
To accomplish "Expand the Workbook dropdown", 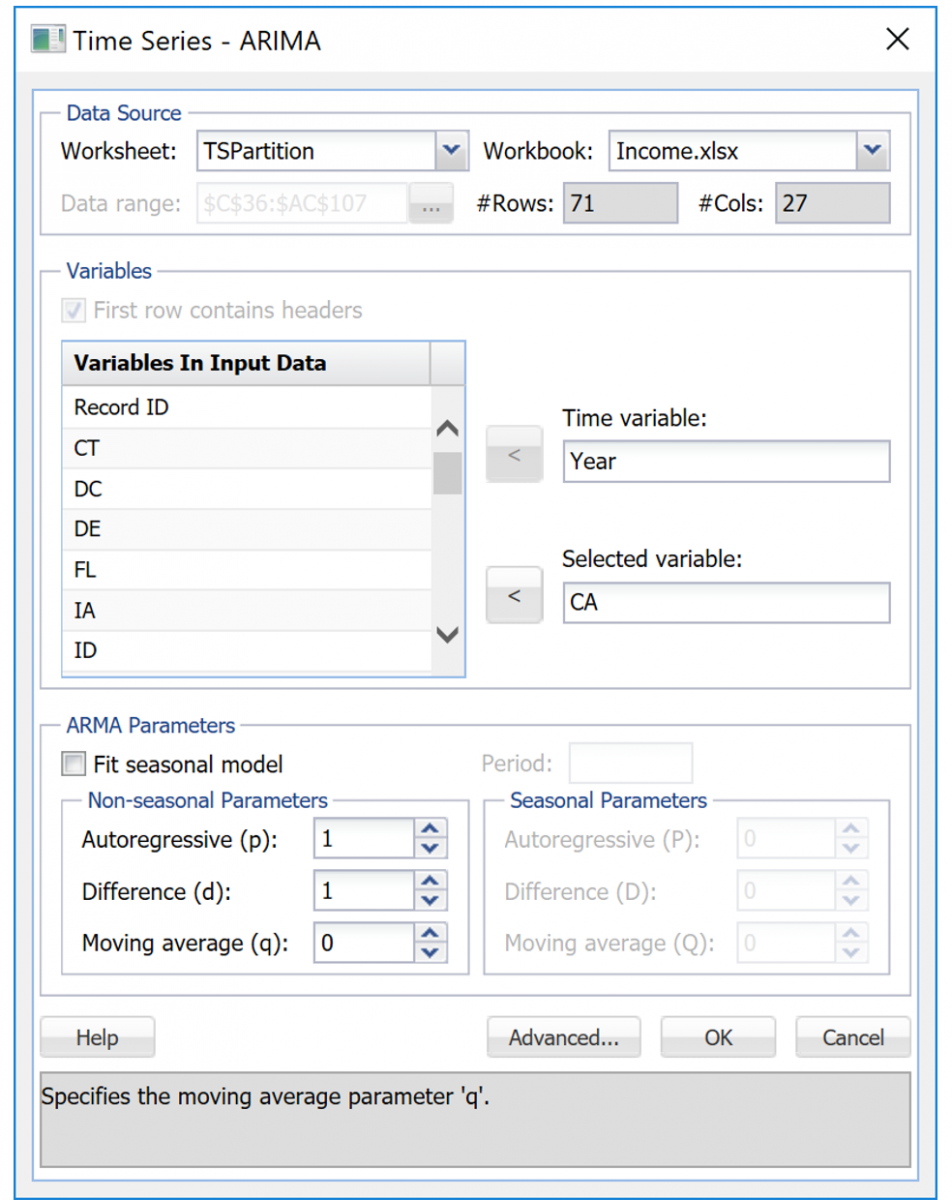I will point(872,151).
